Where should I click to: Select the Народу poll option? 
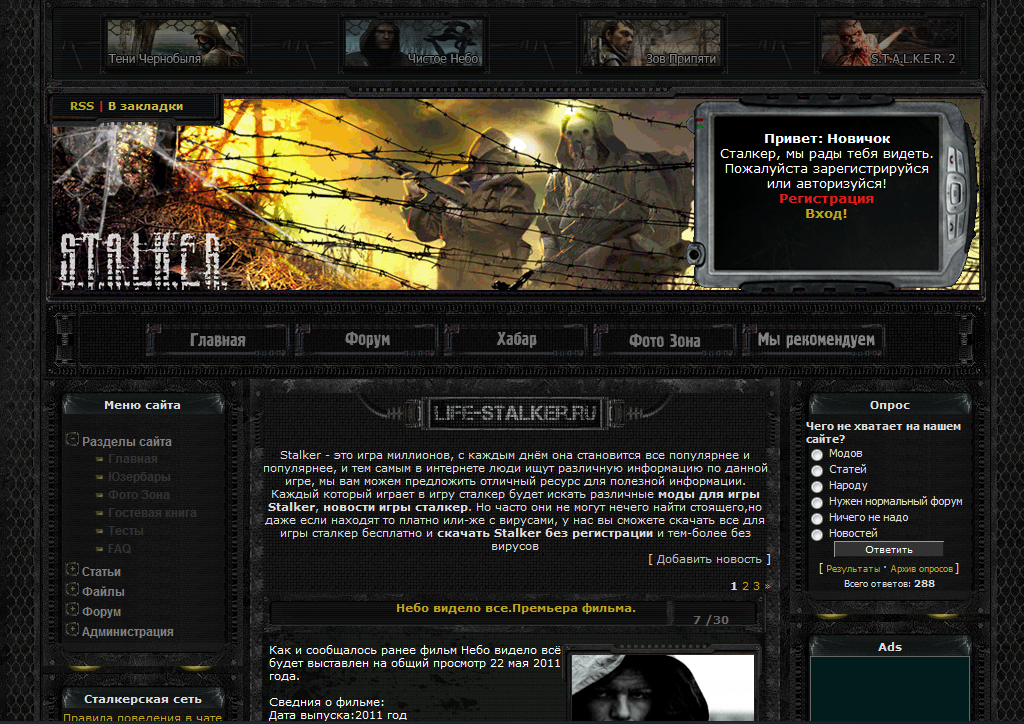(816, 486)
